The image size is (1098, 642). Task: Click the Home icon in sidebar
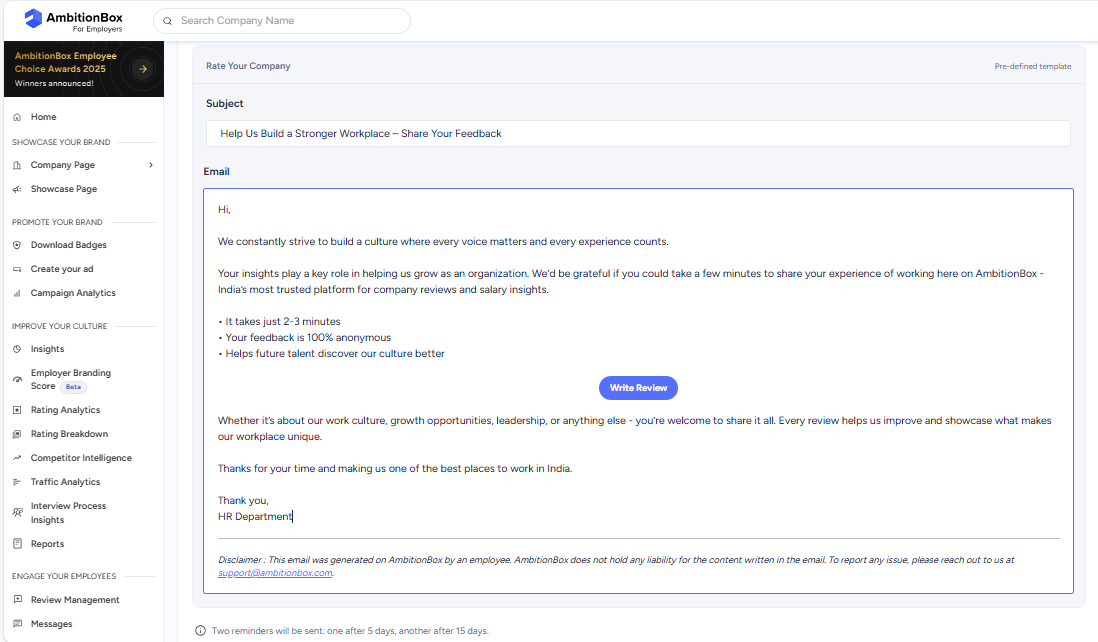pyautogui.click(x=17, y=117)
